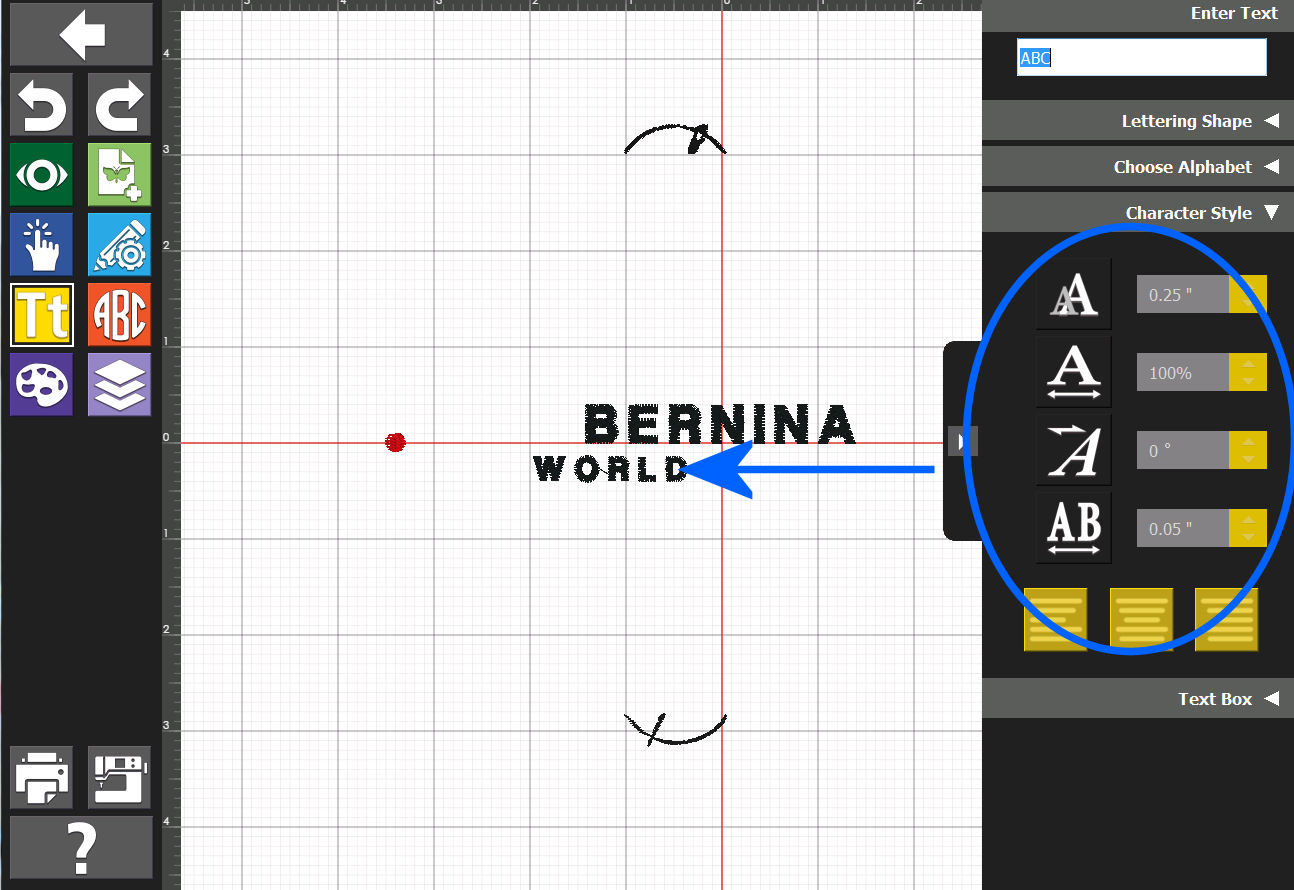The image size is (1294, 890).
Task: Click the top hoop rotation arc handle
Action: pyautogui.click(x=676, y=138)
